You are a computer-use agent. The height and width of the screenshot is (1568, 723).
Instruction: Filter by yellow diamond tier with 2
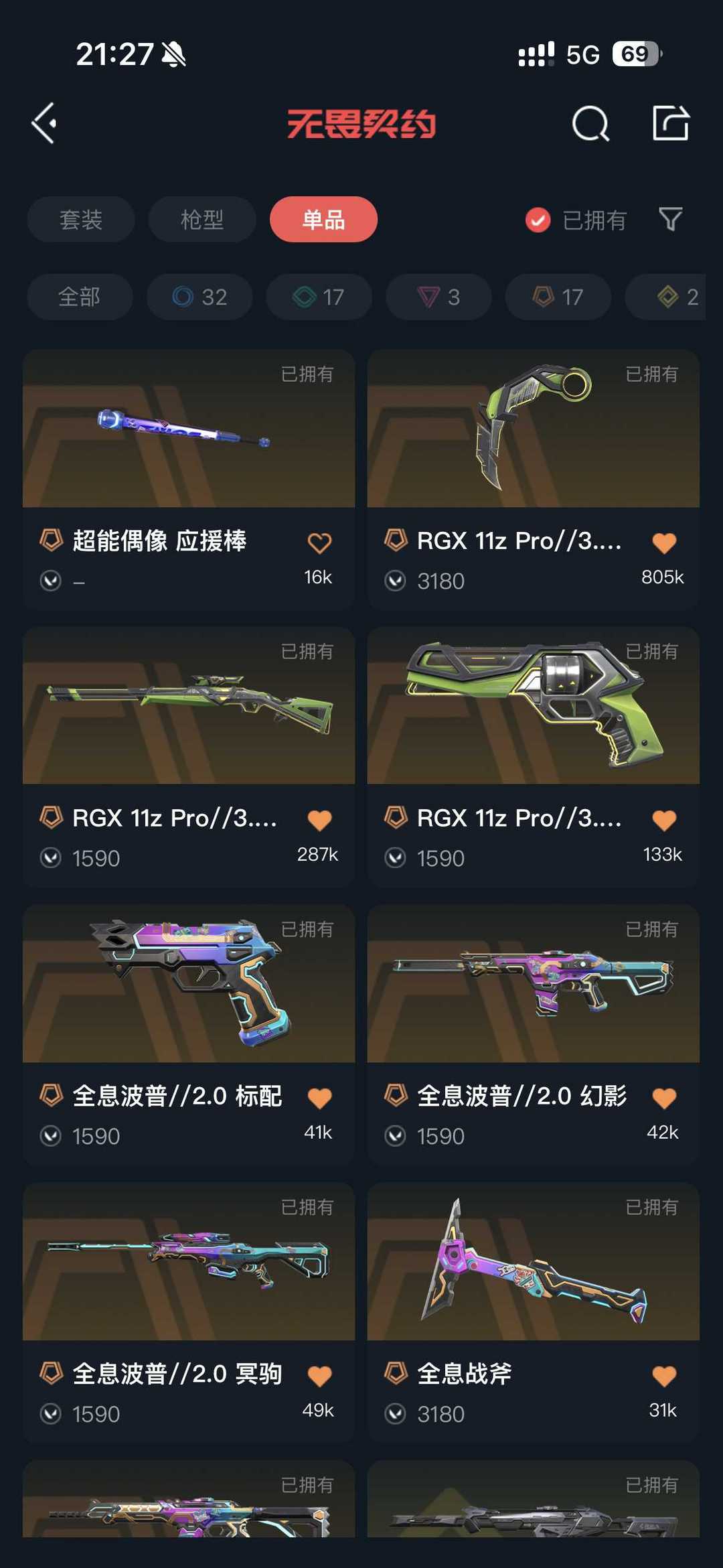click(665, 297)
